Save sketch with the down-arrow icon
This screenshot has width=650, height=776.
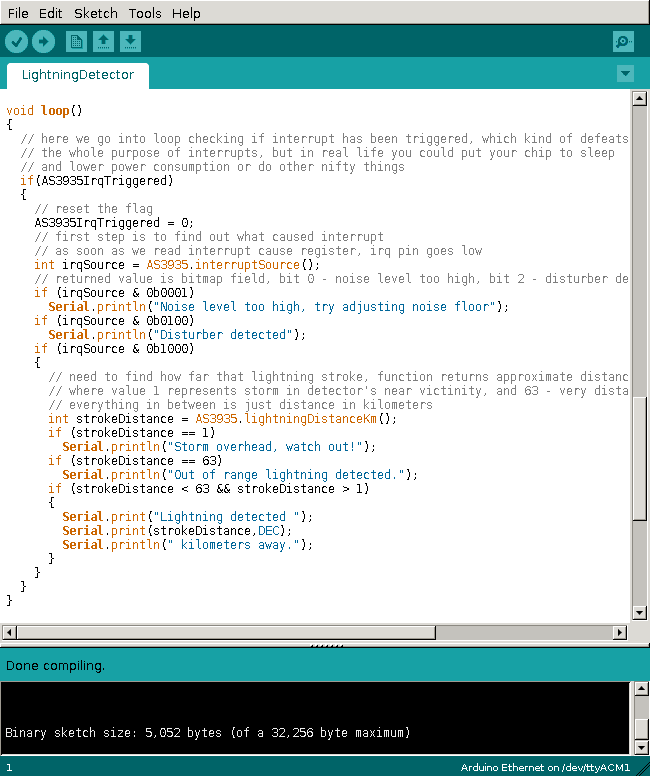point(130,42)
